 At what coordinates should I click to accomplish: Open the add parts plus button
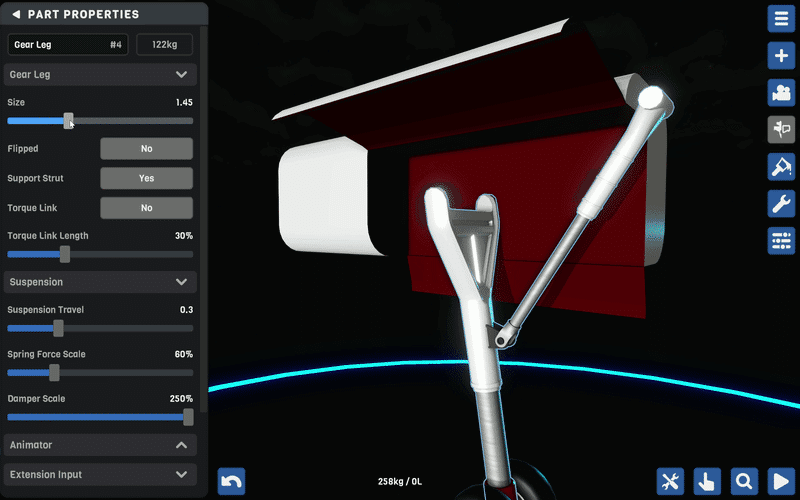781,56
